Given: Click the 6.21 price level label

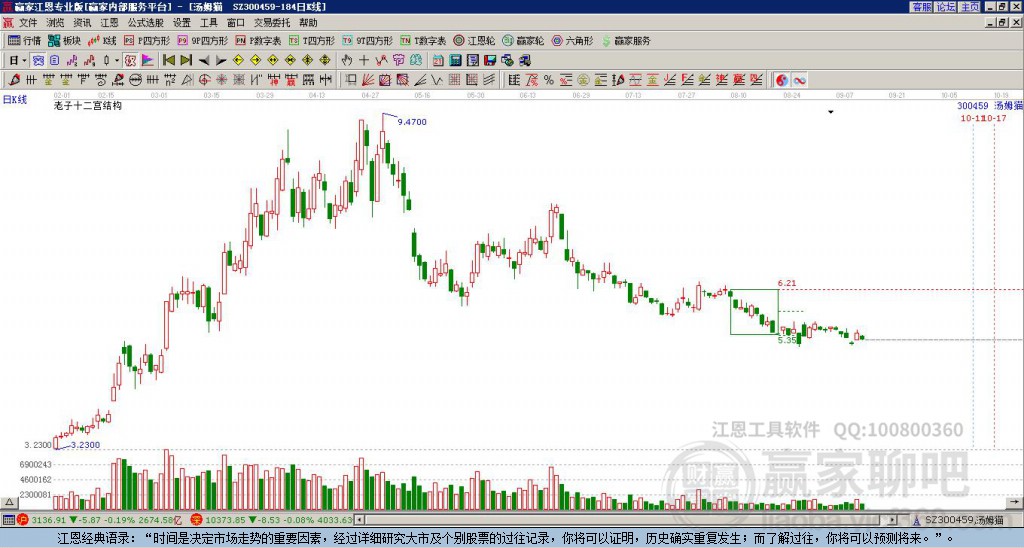Looking at the screenshot, I should coord(787,283).
